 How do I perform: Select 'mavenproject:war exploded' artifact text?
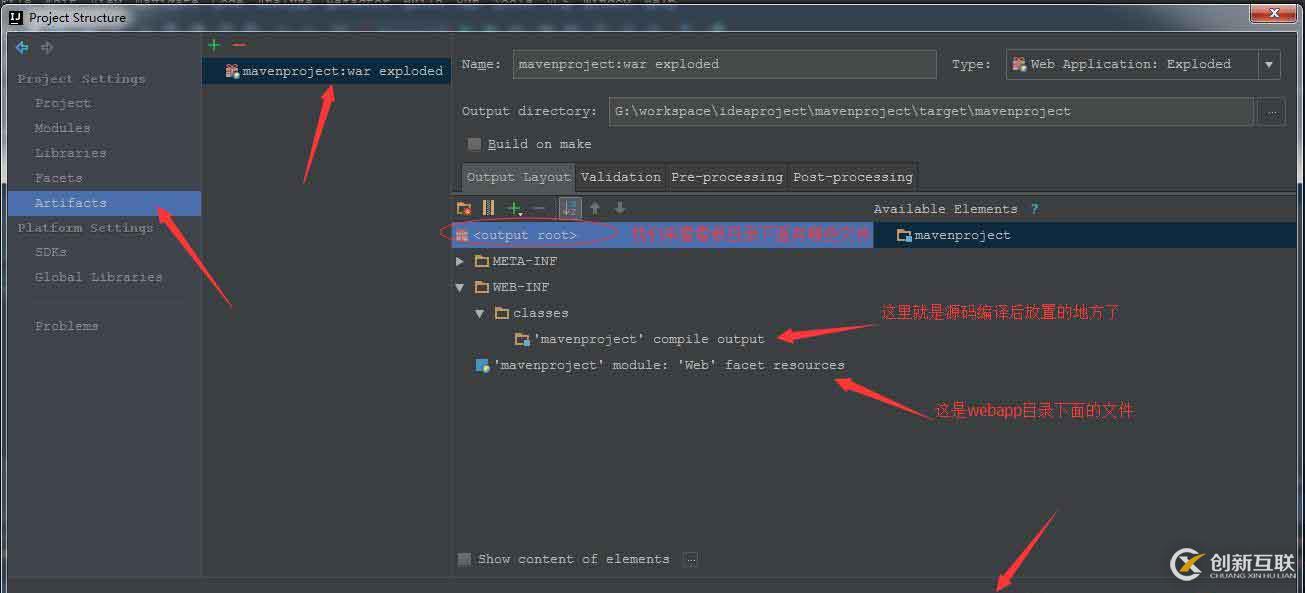(x=343, y=71)
